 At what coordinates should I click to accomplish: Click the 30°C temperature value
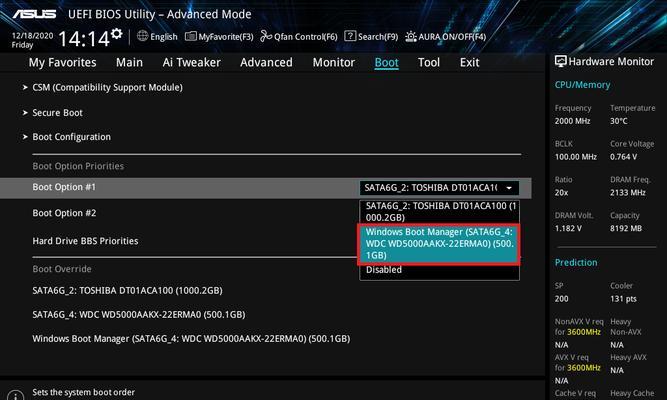click(619, 121)
